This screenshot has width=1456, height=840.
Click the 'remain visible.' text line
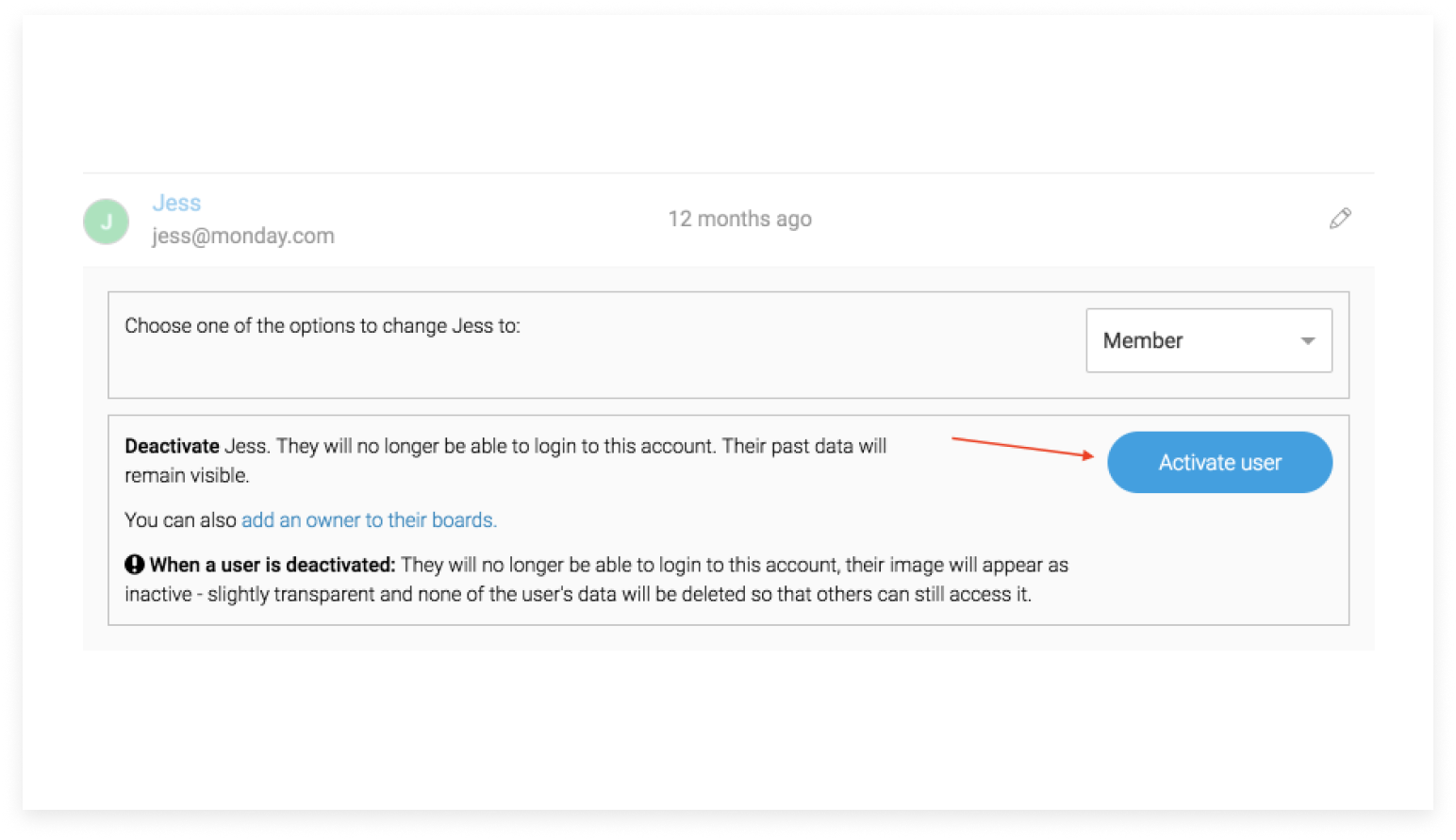[x=187, y=475]
